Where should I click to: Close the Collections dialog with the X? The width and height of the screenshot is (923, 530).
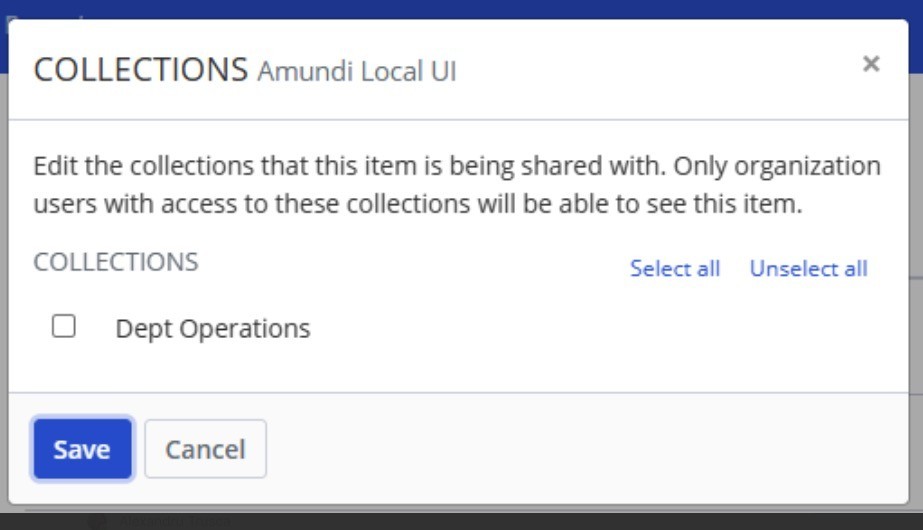[x=871, y=64]
